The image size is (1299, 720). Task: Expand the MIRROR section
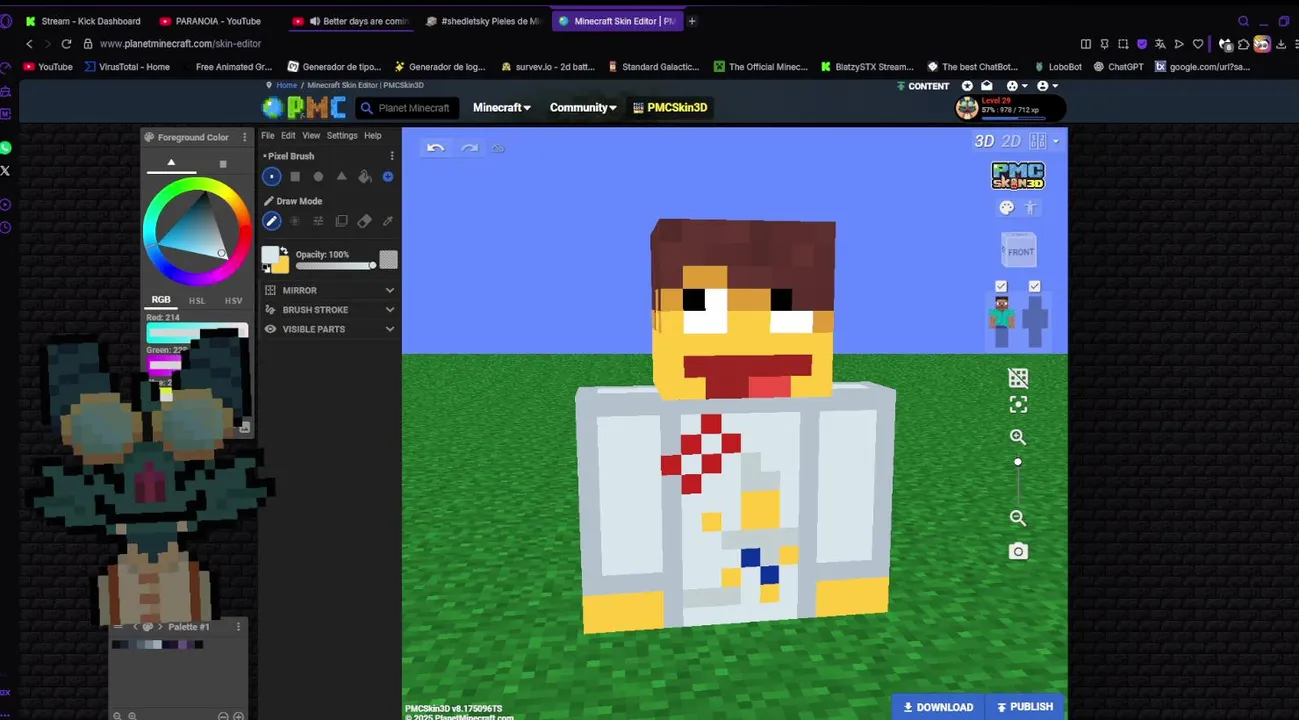(329, 290)
